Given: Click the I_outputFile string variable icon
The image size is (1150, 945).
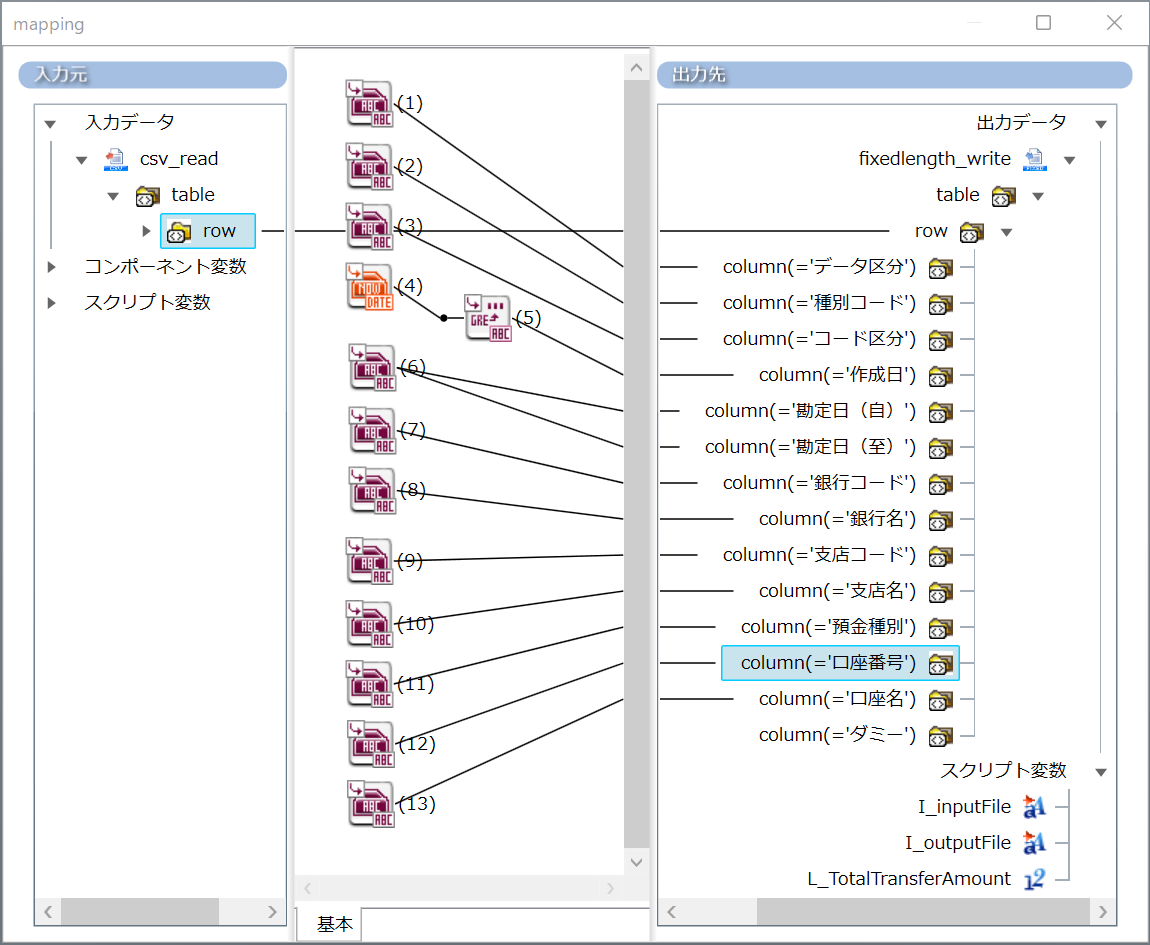Looking at the screenshot, I should tap(1034, 842).
